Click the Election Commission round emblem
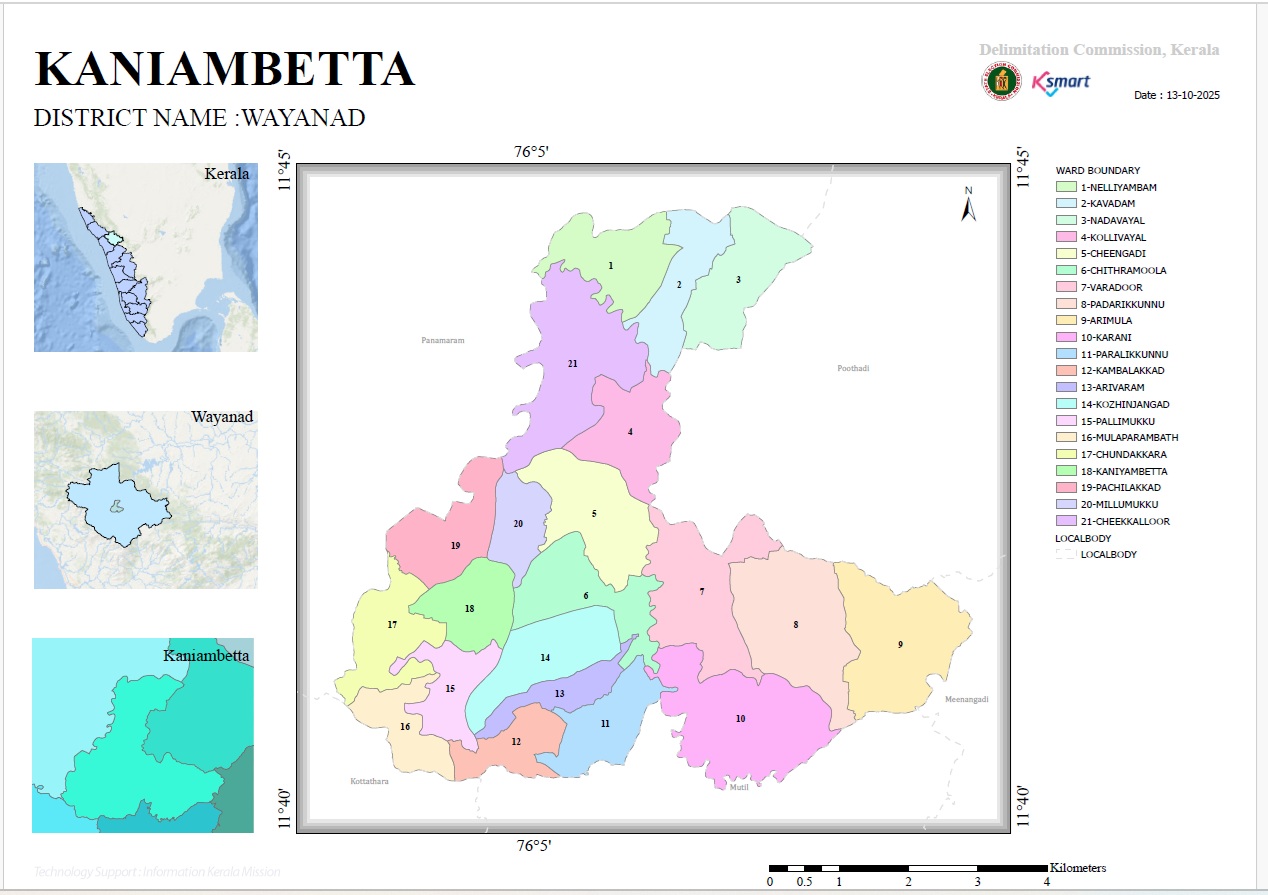 tap(1000, 83)
